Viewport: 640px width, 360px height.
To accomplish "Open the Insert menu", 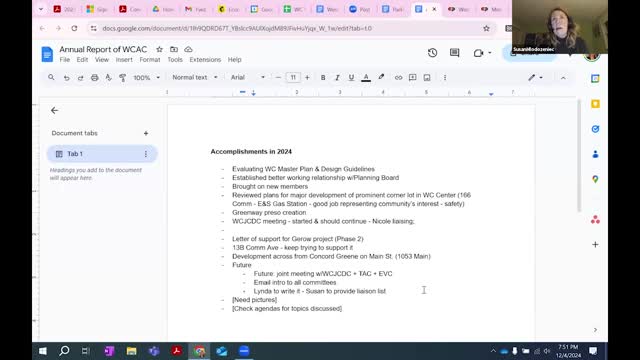I will [124, 60].
